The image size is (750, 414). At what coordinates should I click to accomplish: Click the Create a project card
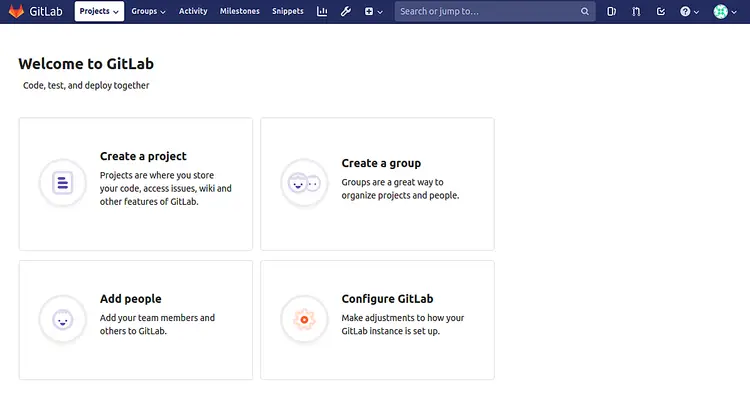[135, 183]
